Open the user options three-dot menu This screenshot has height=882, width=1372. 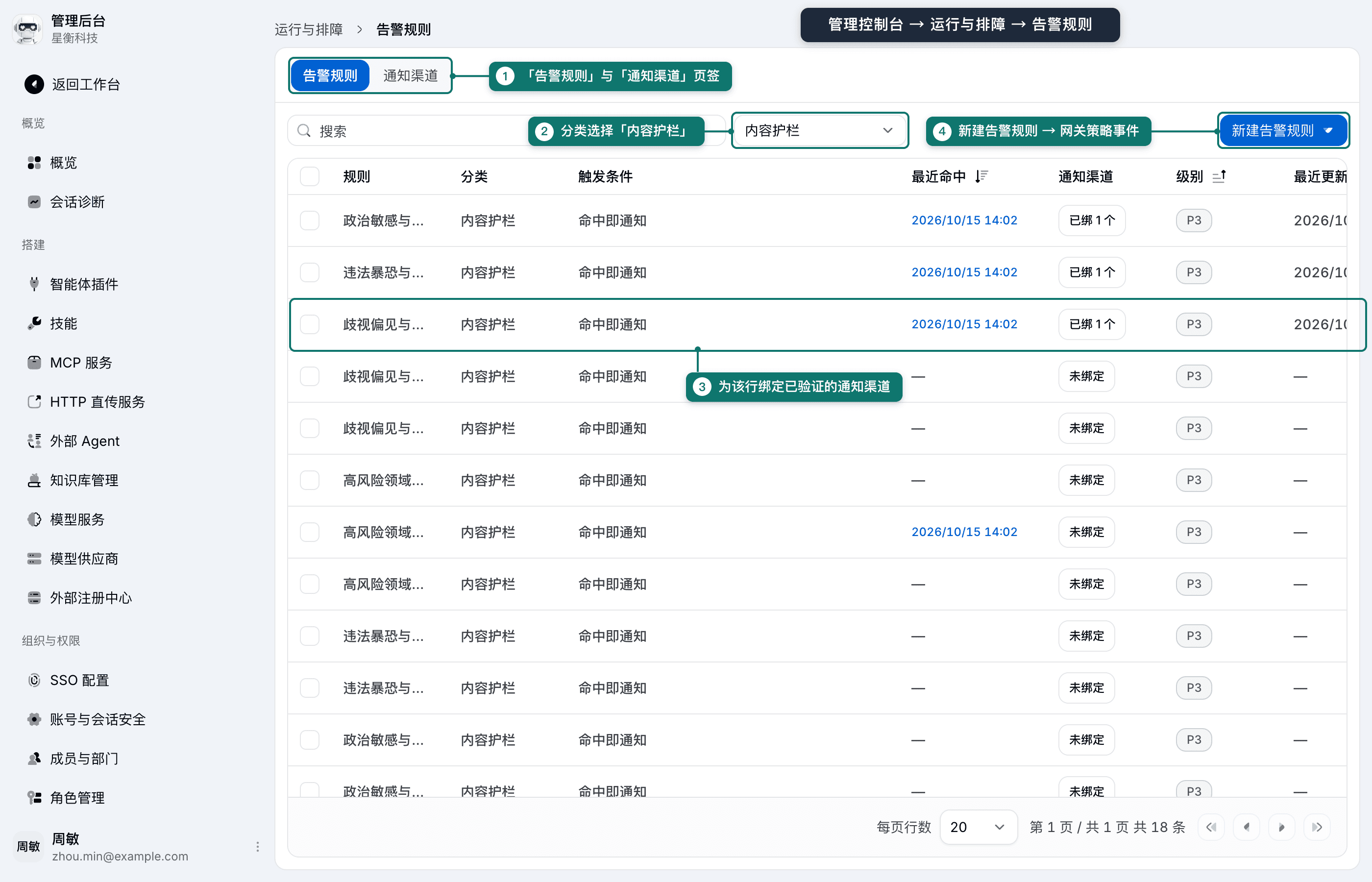coord(258,847)
